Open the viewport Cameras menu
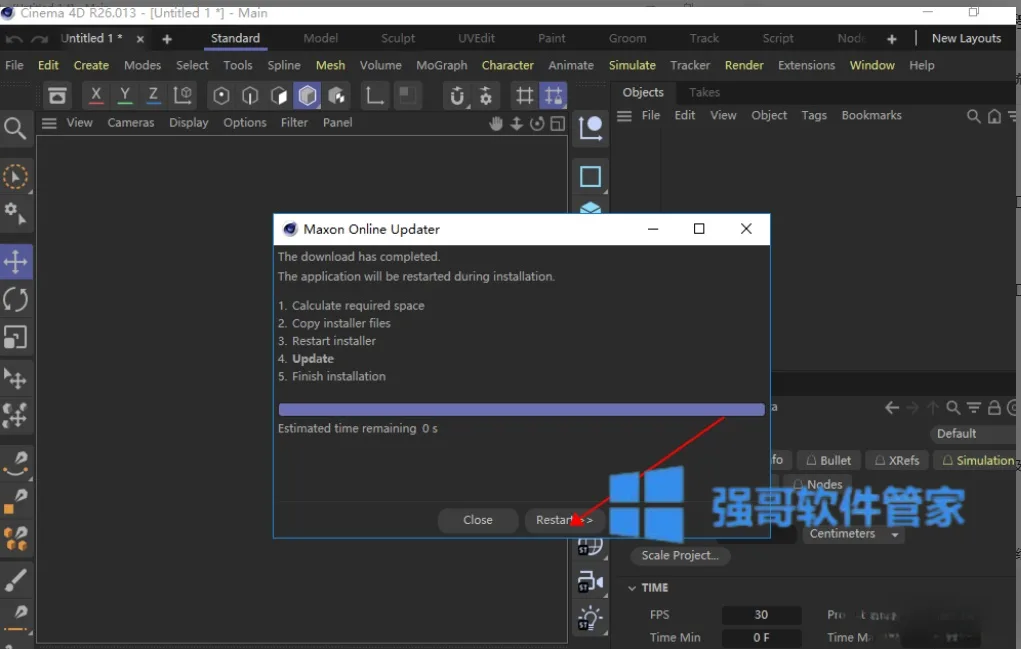The width and height of the screenshot is (1021, 649). point(131,122)
